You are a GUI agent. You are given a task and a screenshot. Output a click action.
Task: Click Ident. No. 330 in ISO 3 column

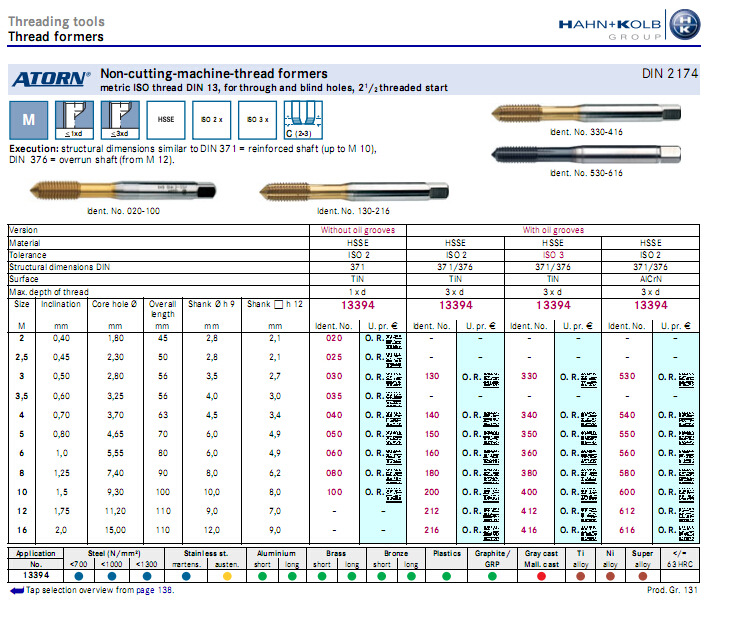click(x=529, y=376)
